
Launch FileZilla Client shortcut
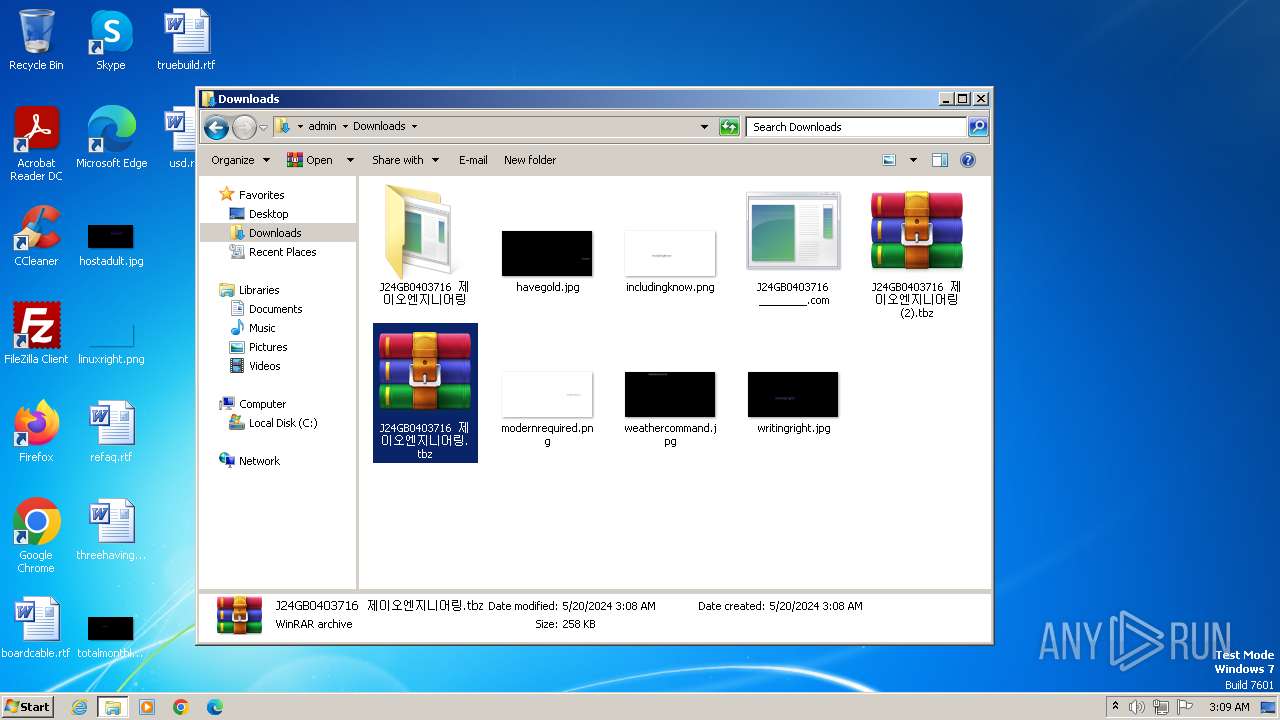click(36, 334)
